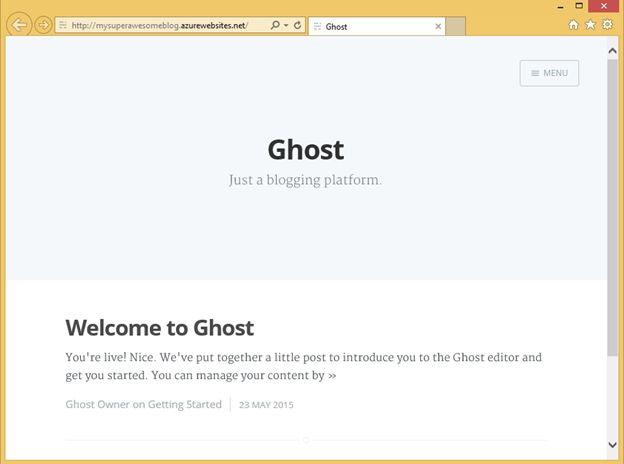Click the » read more link
This screenshot has height=464, width=624.
(332, 376)
